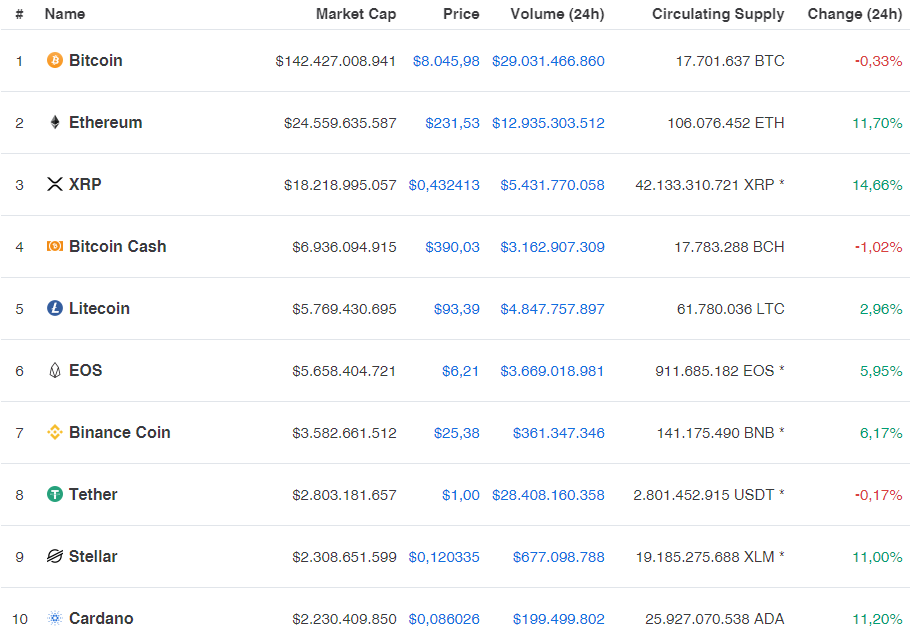This screenshot has height=636, width=910.
Task: Select supply value 17.701.637 BTC
Action: (730, 61)
